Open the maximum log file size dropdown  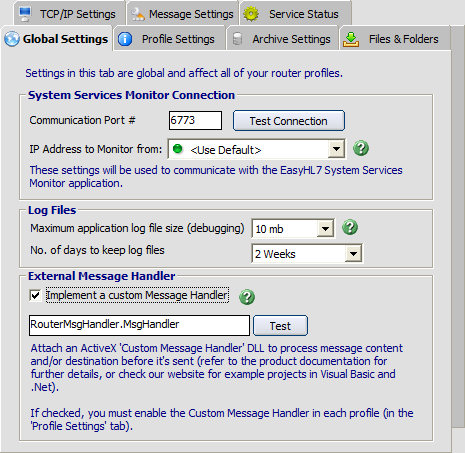pos(325,229)
